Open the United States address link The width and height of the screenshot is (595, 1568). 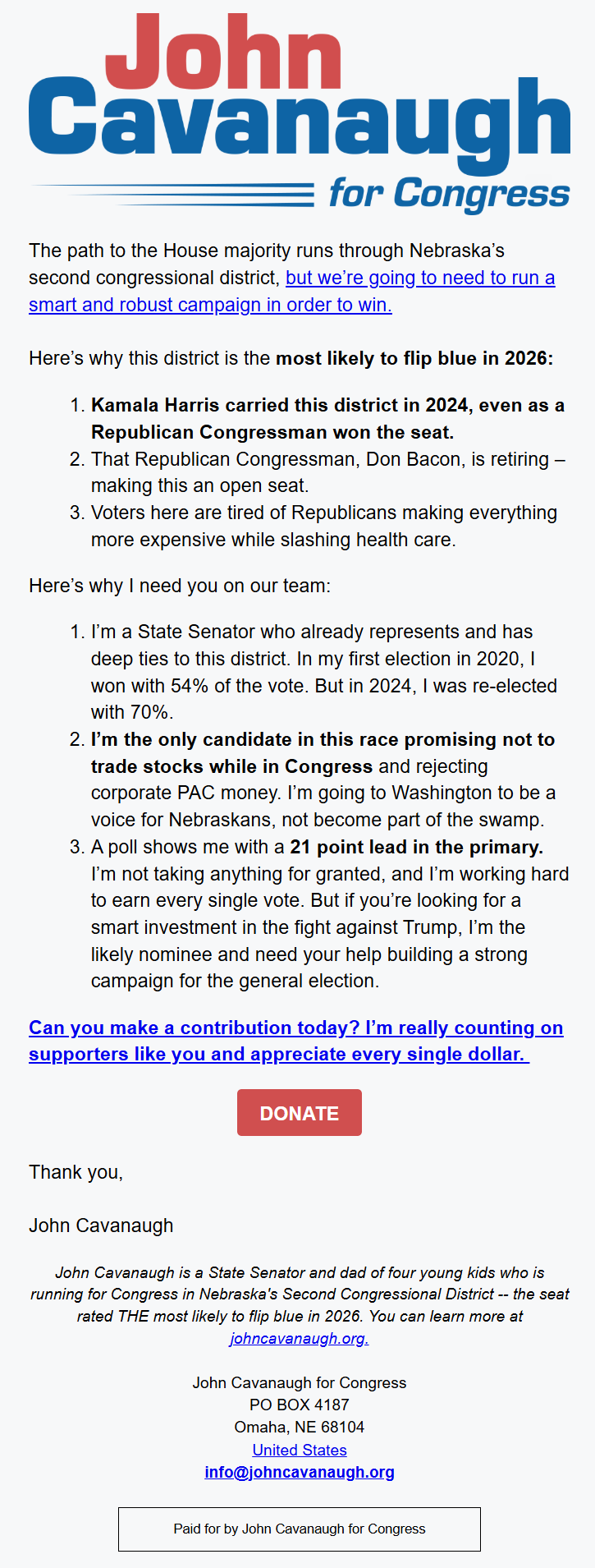(300, 1450)
